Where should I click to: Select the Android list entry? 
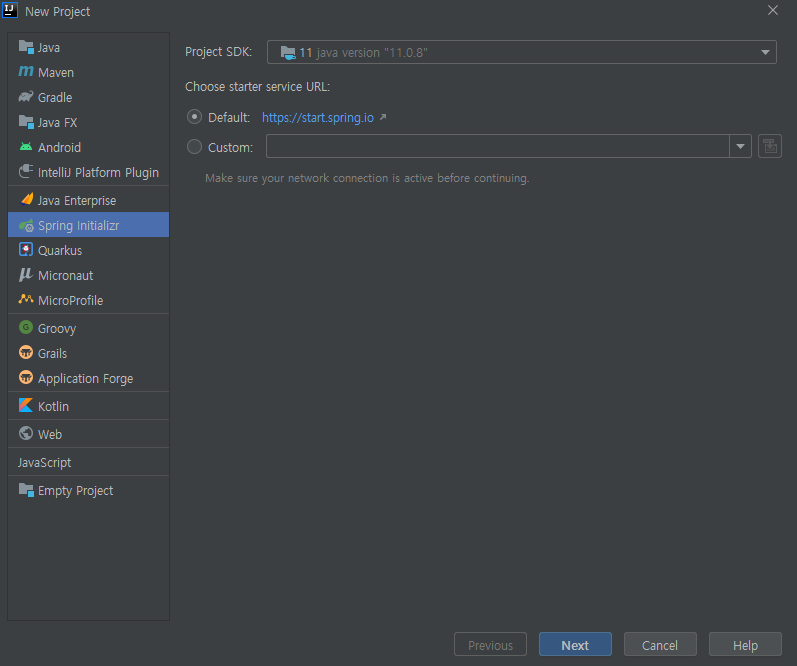(x=88, y=147)
